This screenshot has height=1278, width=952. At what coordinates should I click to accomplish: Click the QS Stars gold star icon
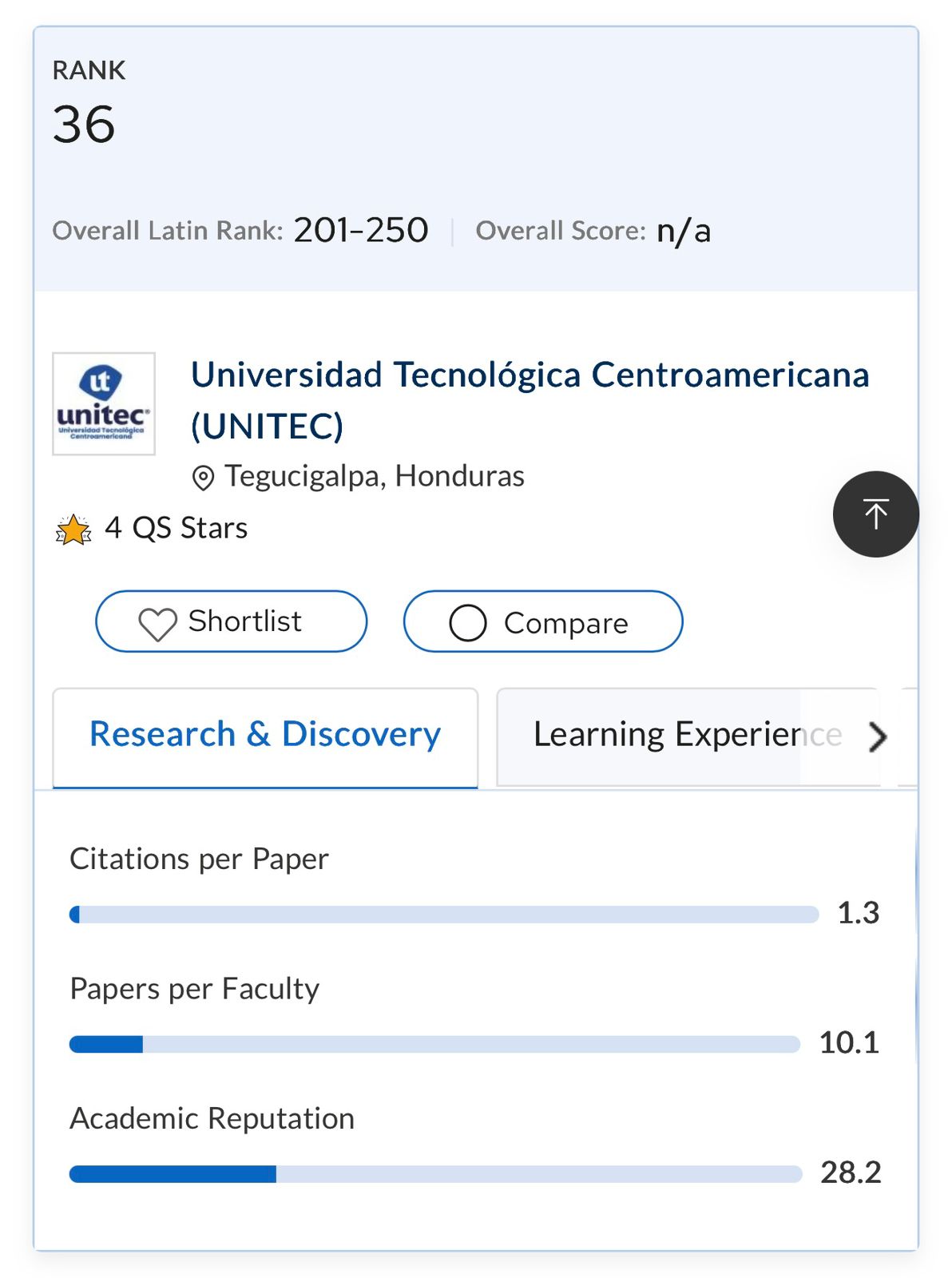pos(73,530)
